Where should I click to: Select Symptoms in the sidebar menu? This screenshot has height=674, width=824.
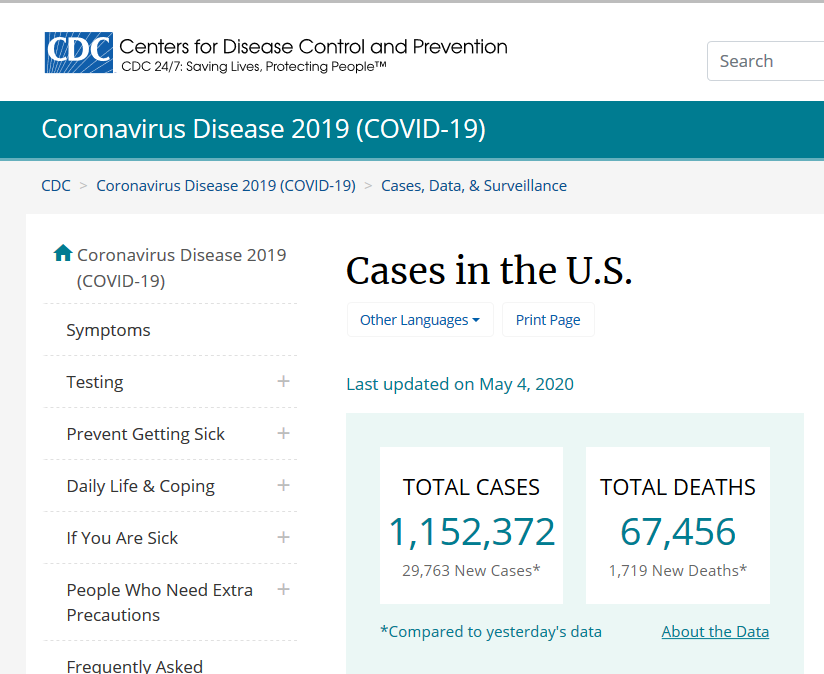coord(108,330)
